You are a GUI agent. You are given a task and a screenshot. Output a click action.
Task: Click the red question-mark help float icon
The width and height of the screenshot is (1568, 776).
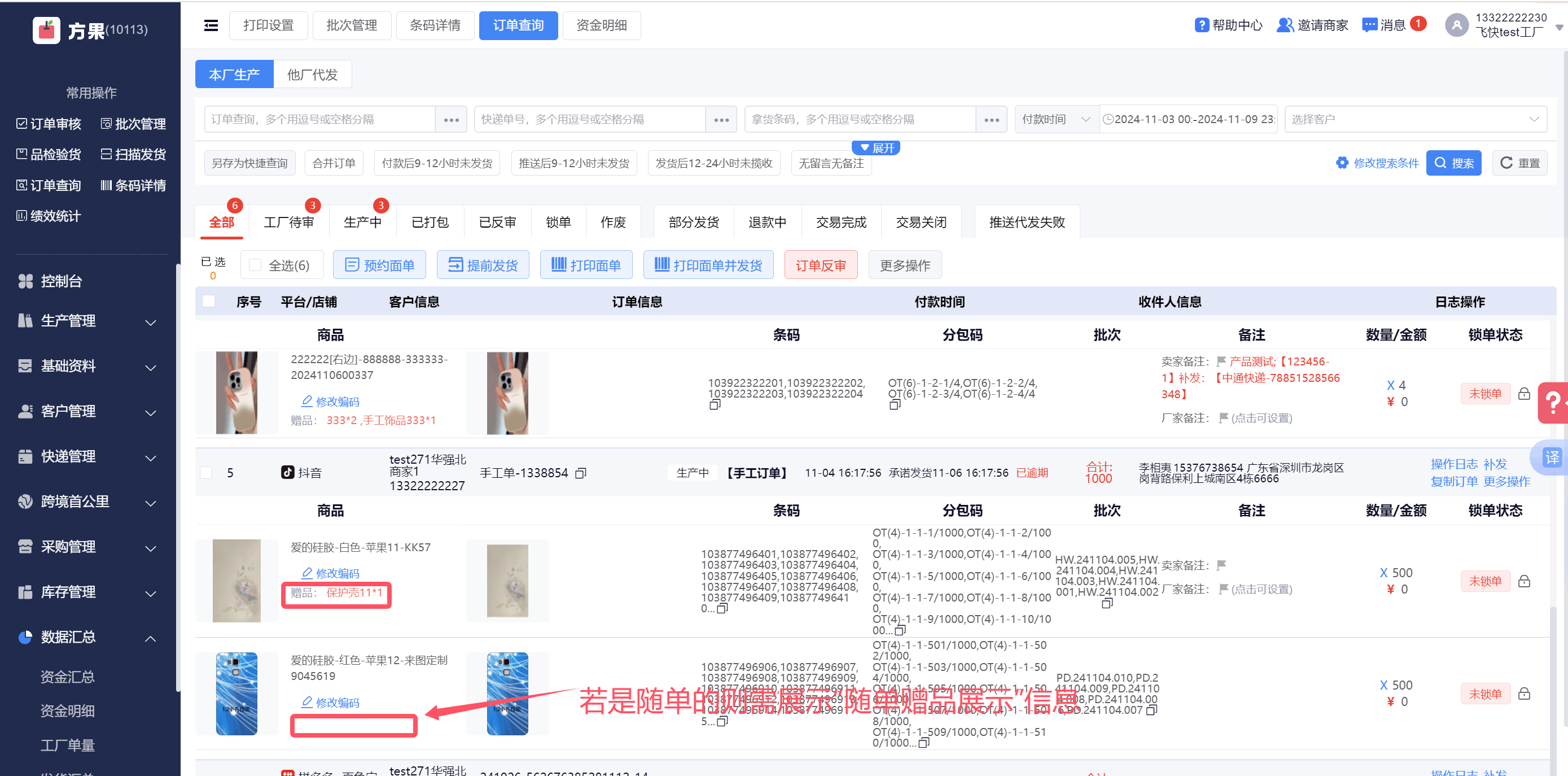click(1552, 402)
